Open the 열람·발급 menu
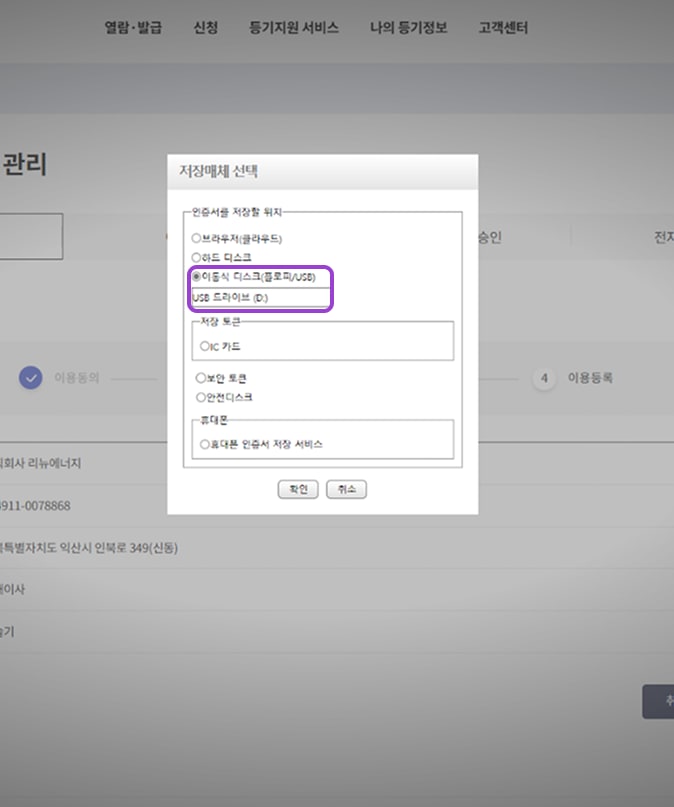The width and height of the screenshot is (674, 807). pos(133,27)
